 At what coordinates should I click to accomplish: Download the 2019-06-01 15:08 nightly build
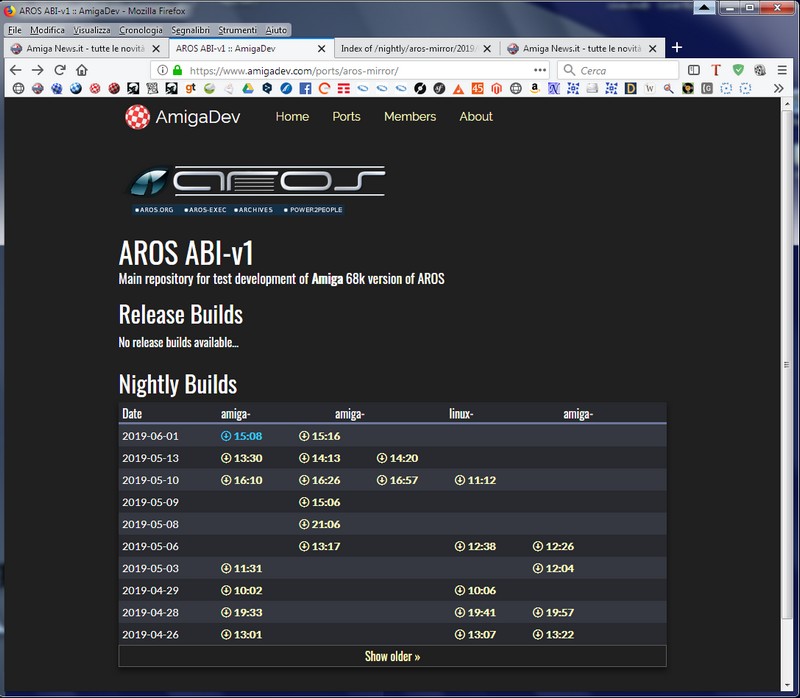coord(241,436)
